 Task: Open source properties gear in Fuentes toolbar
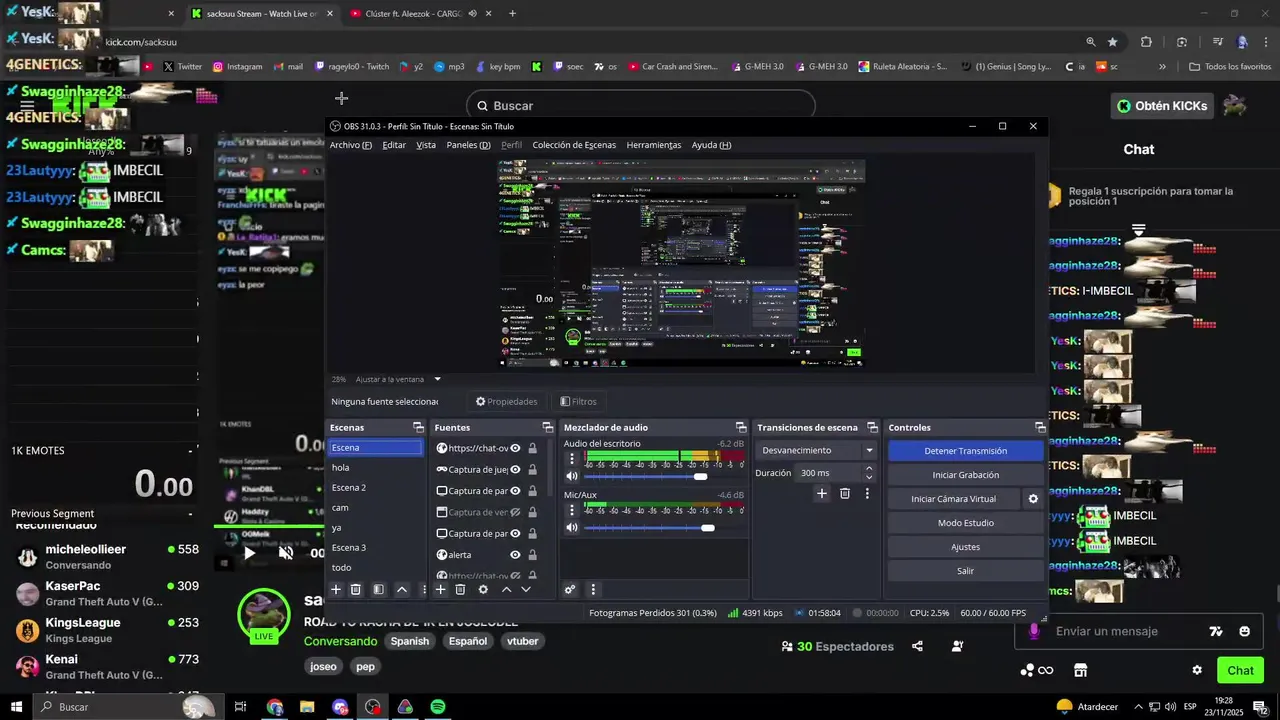pos(483,590)
